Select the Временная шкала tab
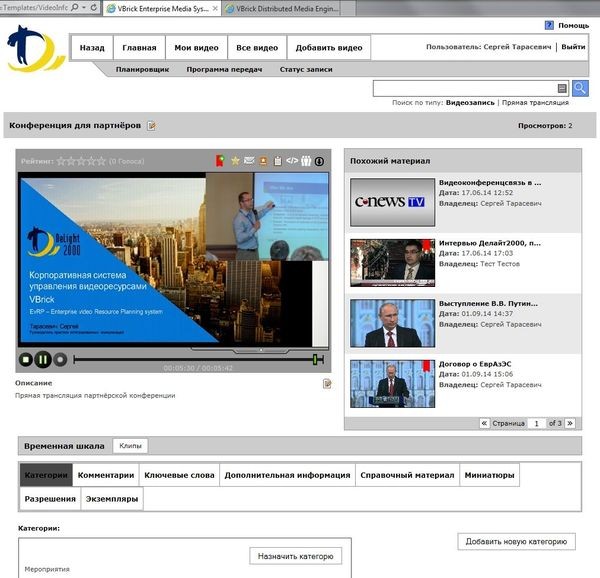Screen dimensions: 600x578 (x=64, y=446)
